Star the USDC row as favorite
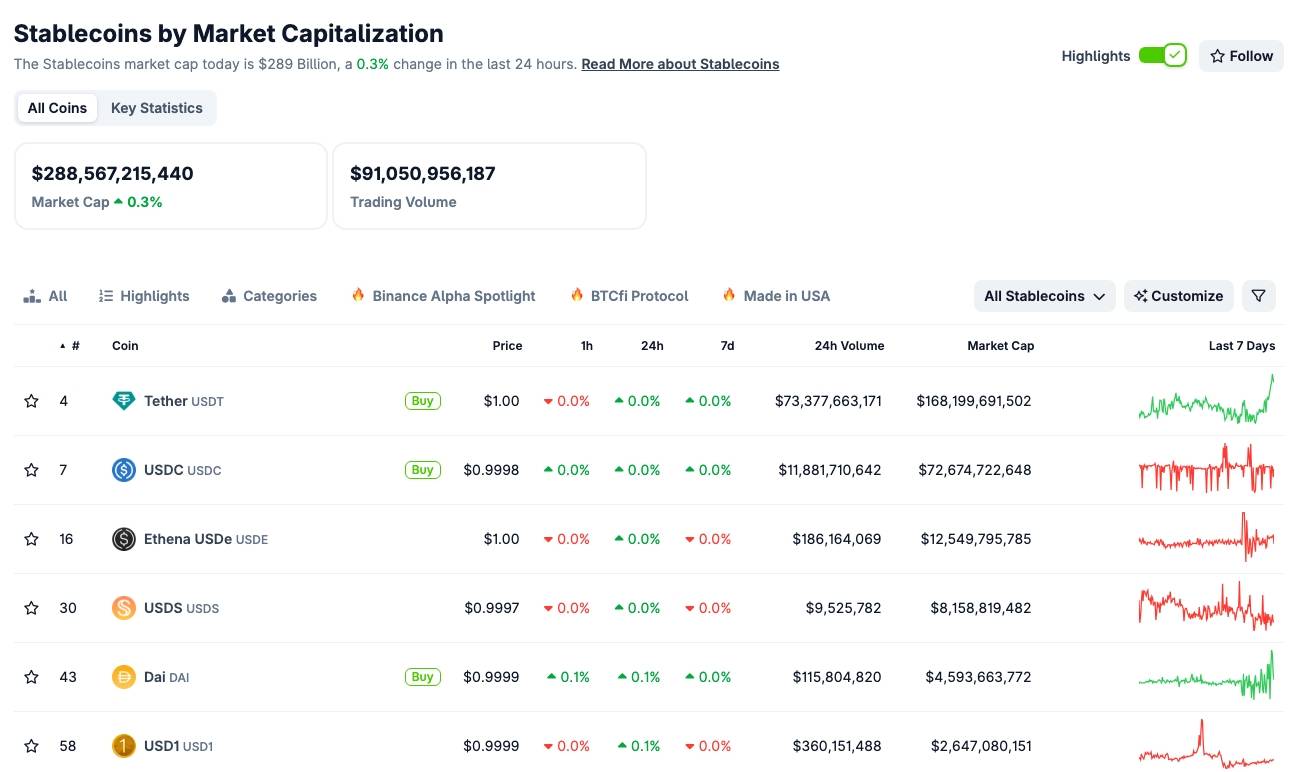 tap(31, 470)
